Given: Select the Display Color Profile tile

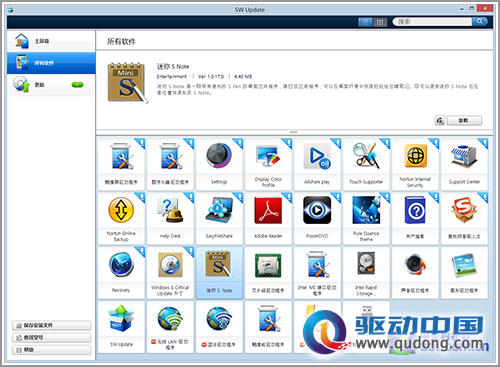Looking at the screenshot, I should coord(268,164).
